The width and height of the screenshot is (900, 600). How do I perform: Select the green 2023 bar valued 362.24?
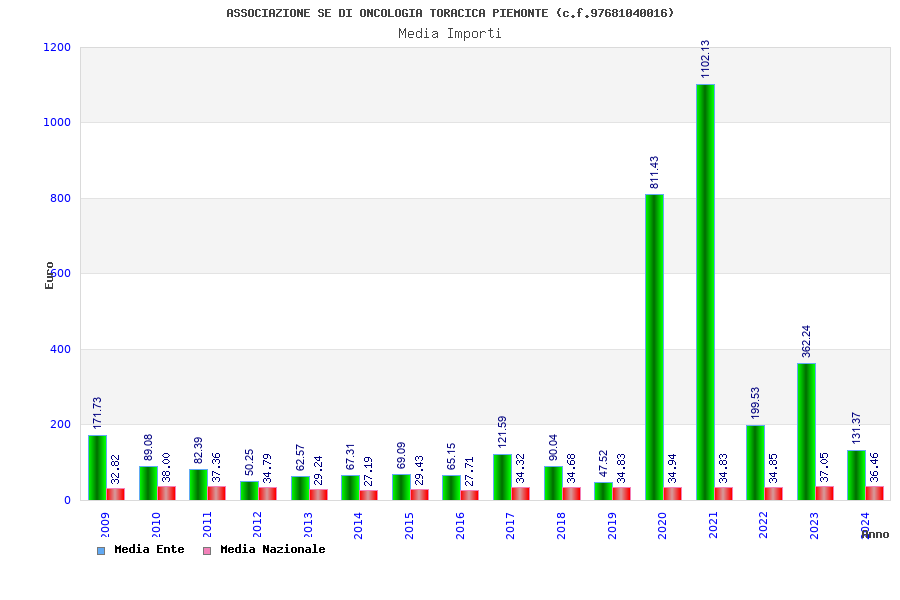pos(806,432)
